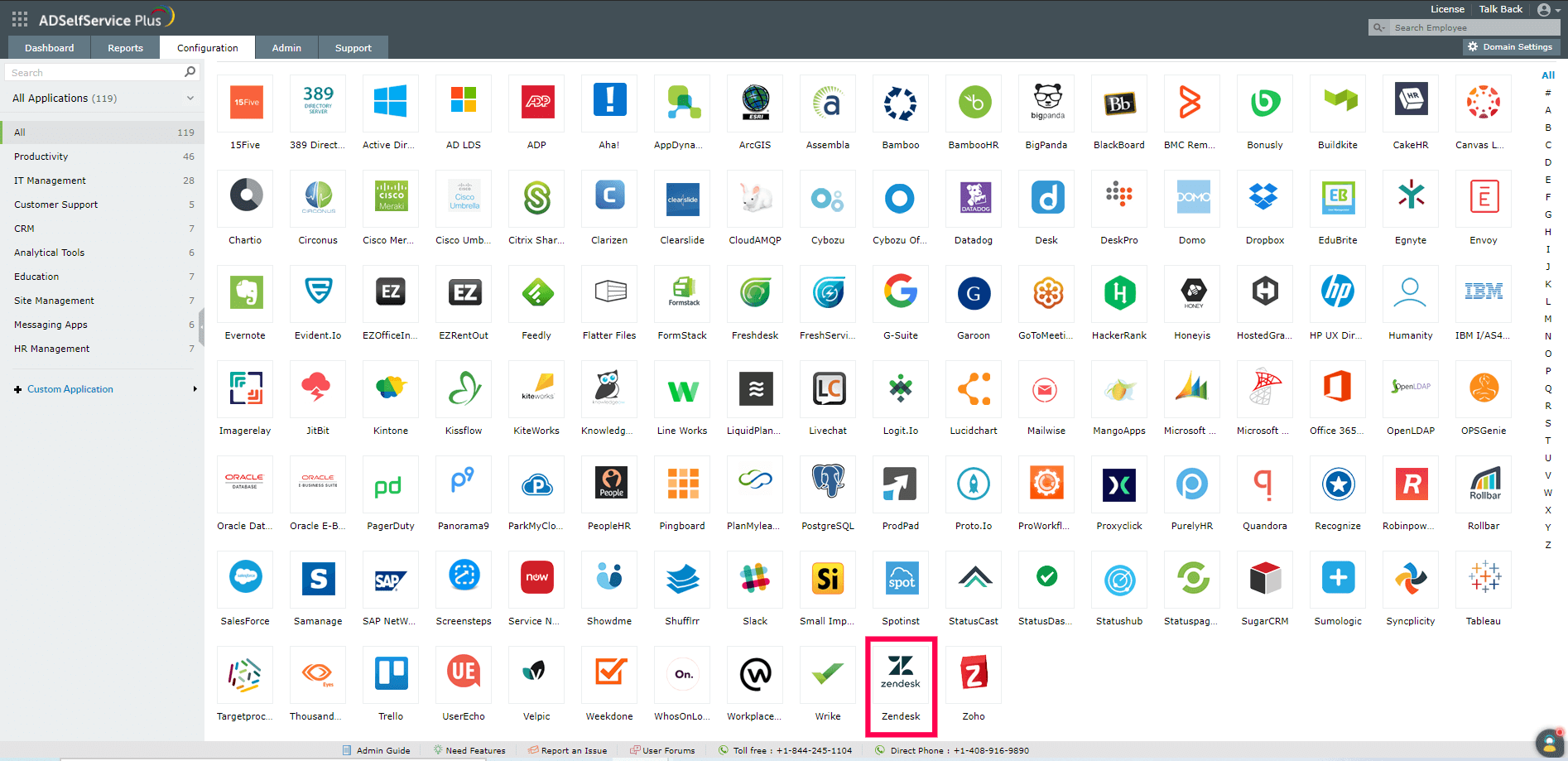1568x761 pixels.
Task: Show Messaging Apps category
Action: (102, 325)
